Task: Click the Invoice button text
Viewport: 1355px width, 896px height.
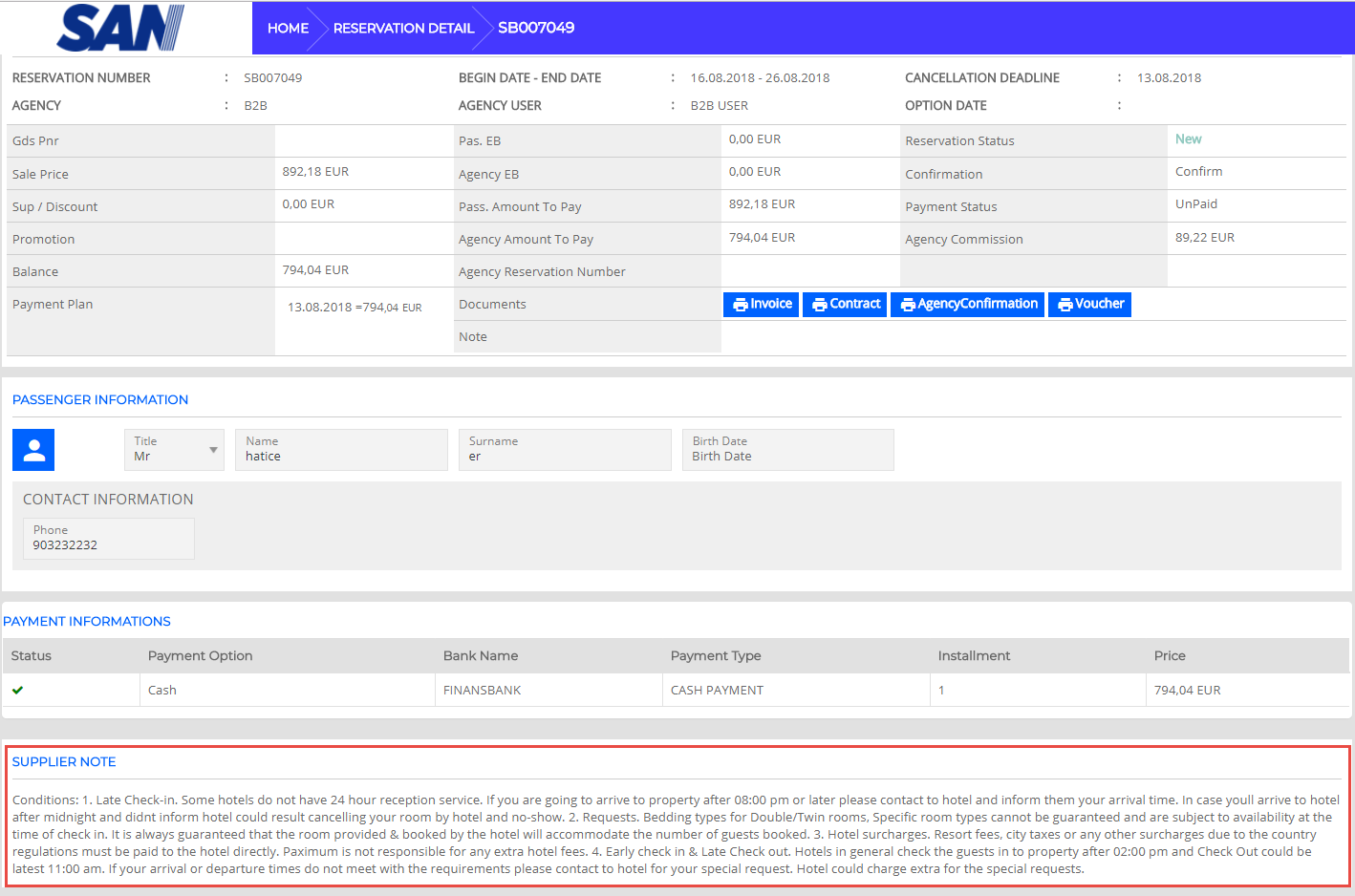Action: [771, 304]
